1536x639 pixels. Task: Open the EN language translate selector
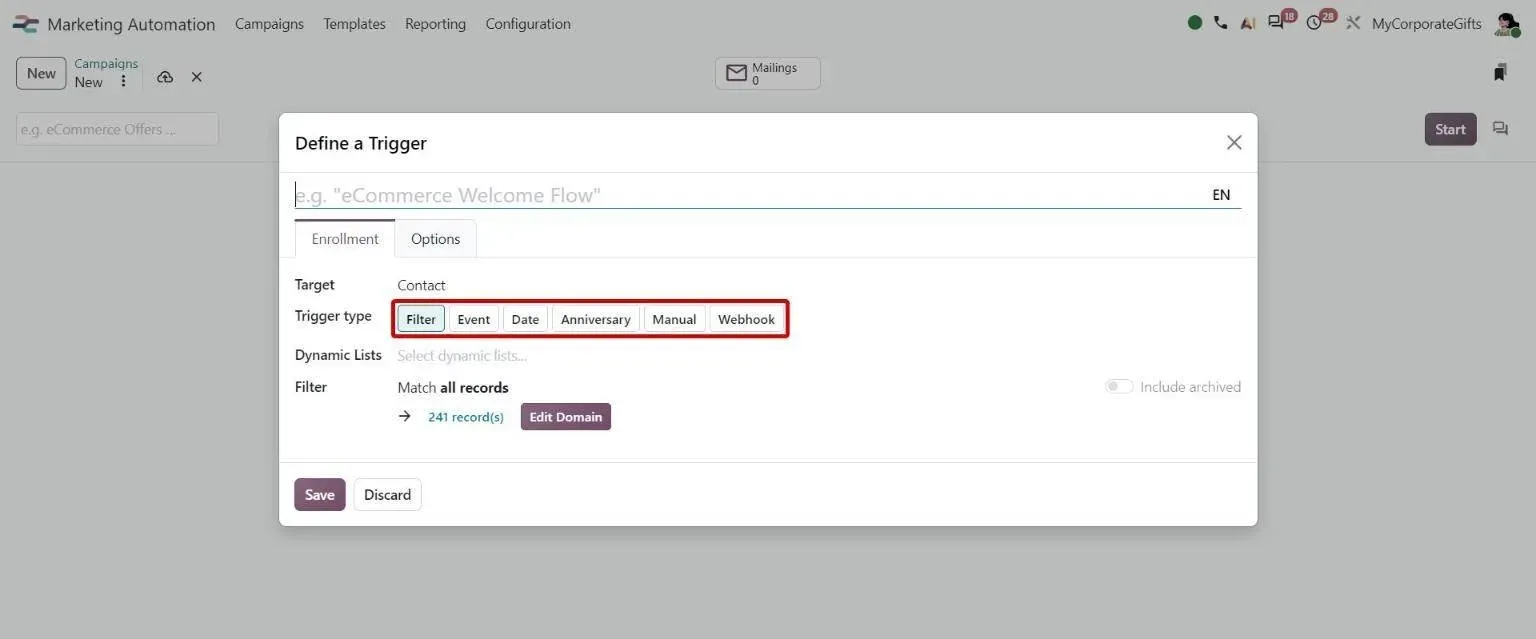[x=1221, y=195]
